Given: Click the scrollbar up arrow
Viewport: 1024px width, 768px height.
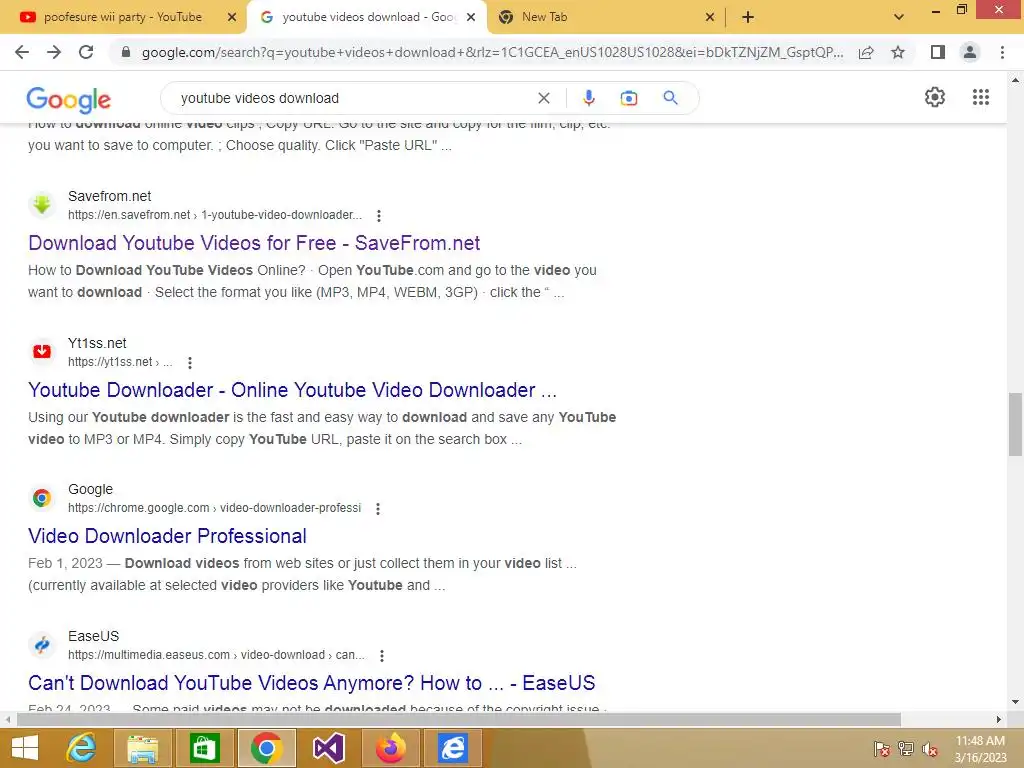Looking at the screenshot, I should coord(1015,81).
